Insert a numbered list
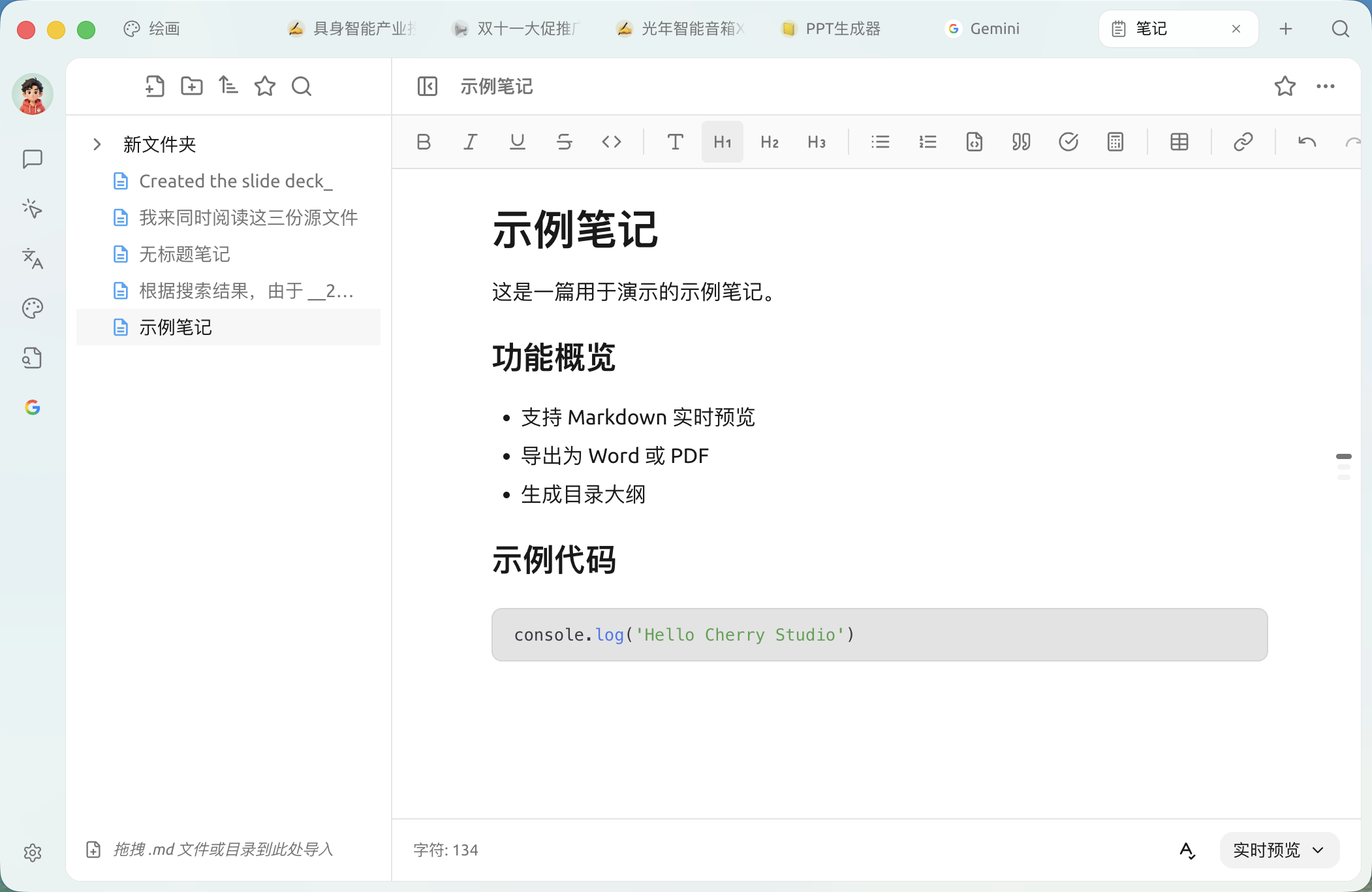1372x892 pixels. click(x=928, y=142)
